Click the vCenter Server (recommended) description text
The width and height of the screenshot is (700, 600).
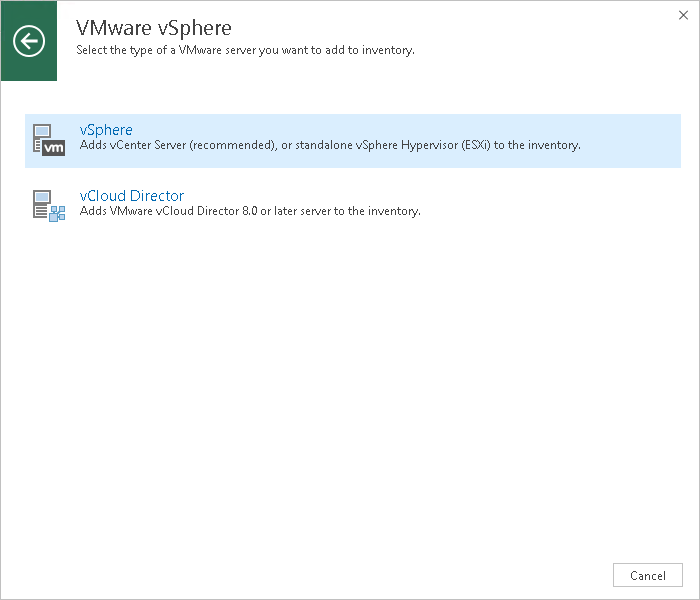[330, 145]
